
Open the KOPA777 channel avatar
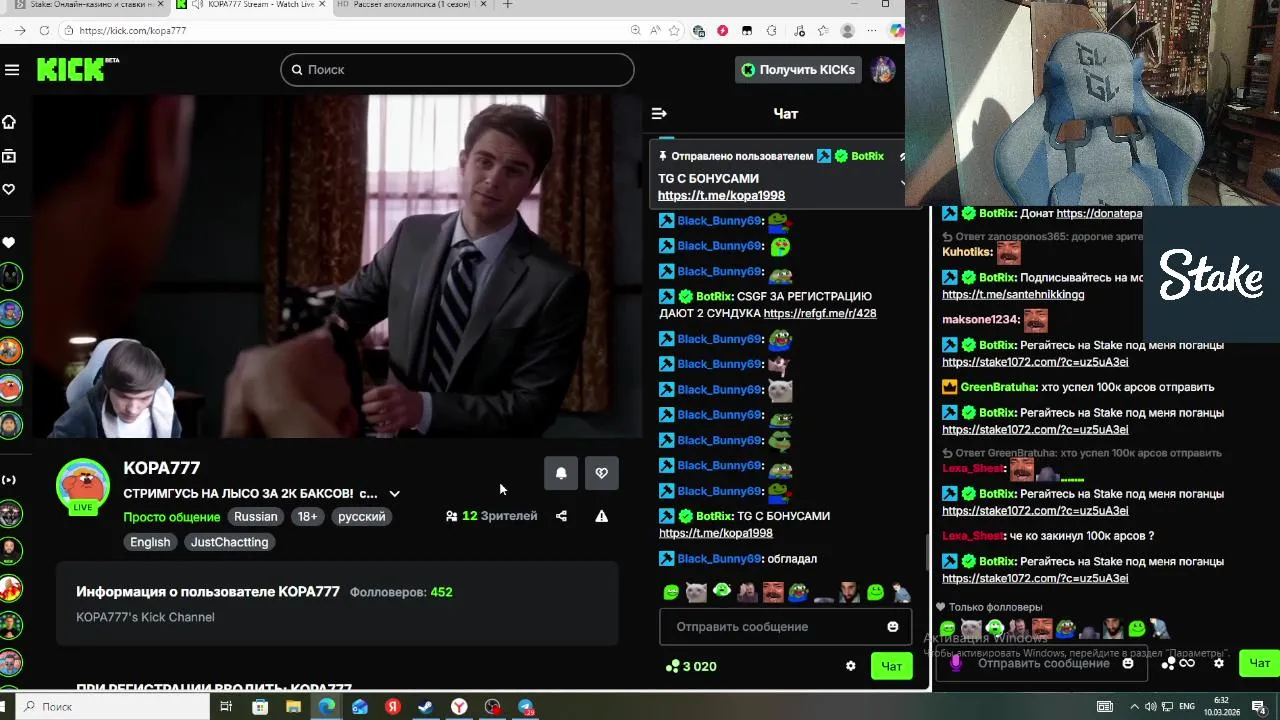83,486
